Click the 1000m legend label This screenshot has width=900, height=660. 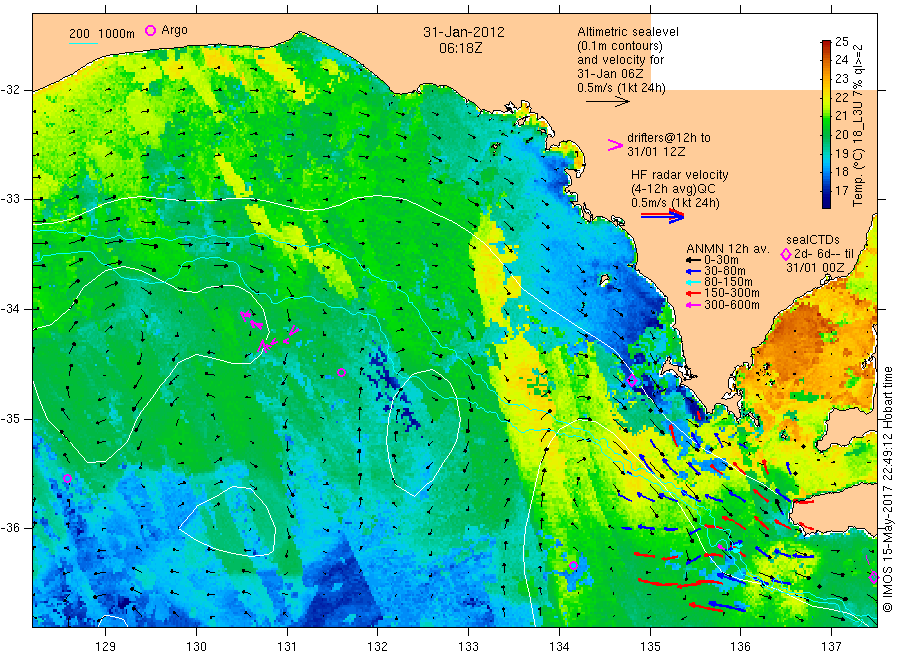point(117,34)
